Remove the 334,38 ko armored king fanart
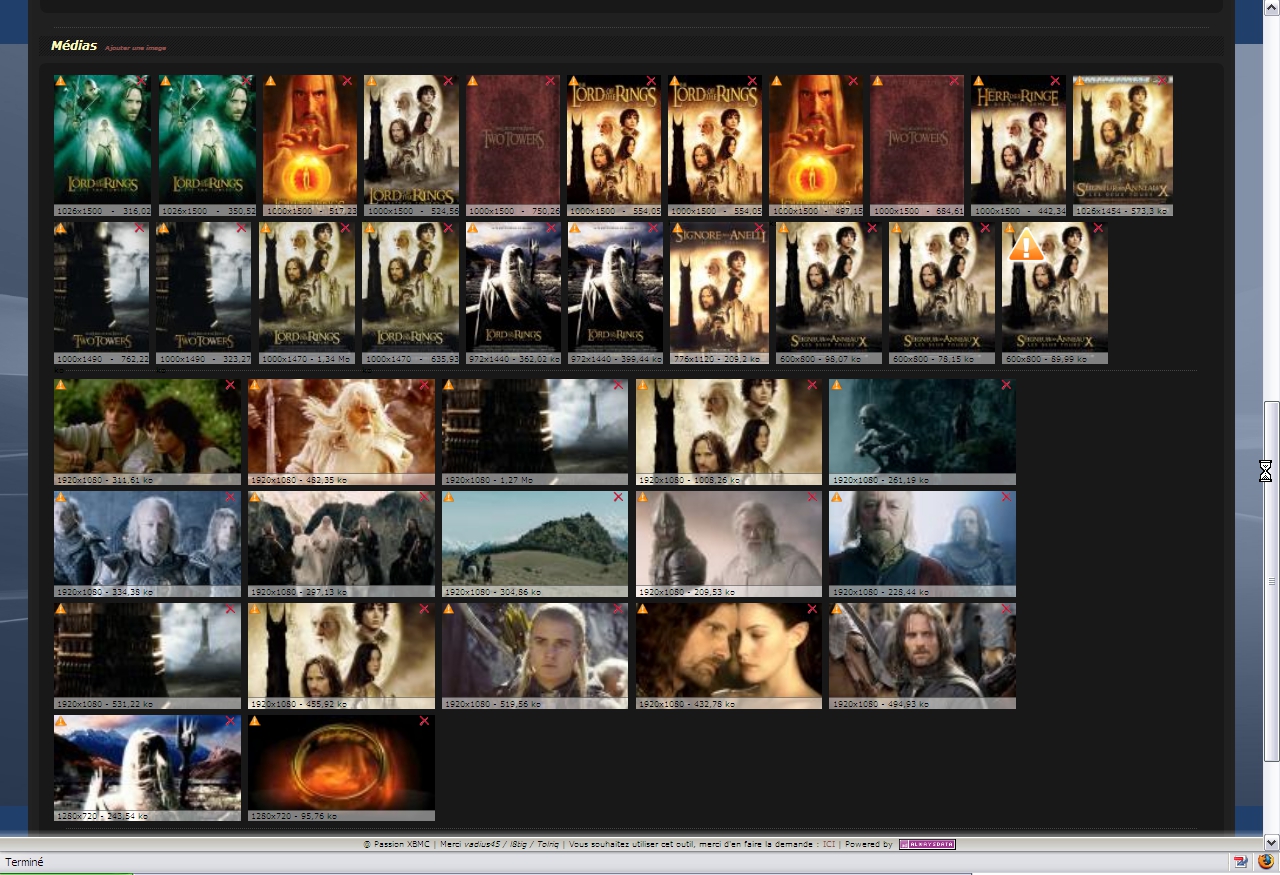This screenshot has width=1280, height=875. tap(230, 497)
